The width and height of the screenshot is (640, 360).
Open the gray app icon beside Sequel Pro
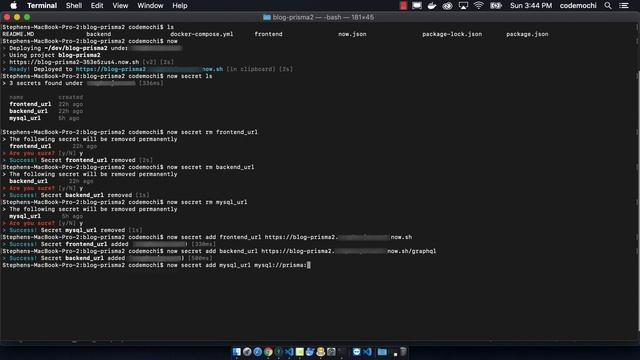click(x=331, y=351)
